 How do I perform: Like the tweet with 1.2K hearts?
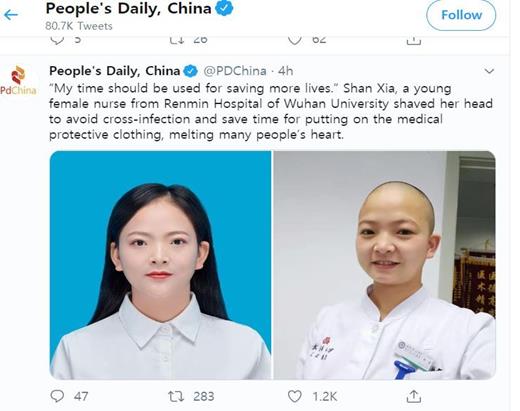tap(295, 396)
